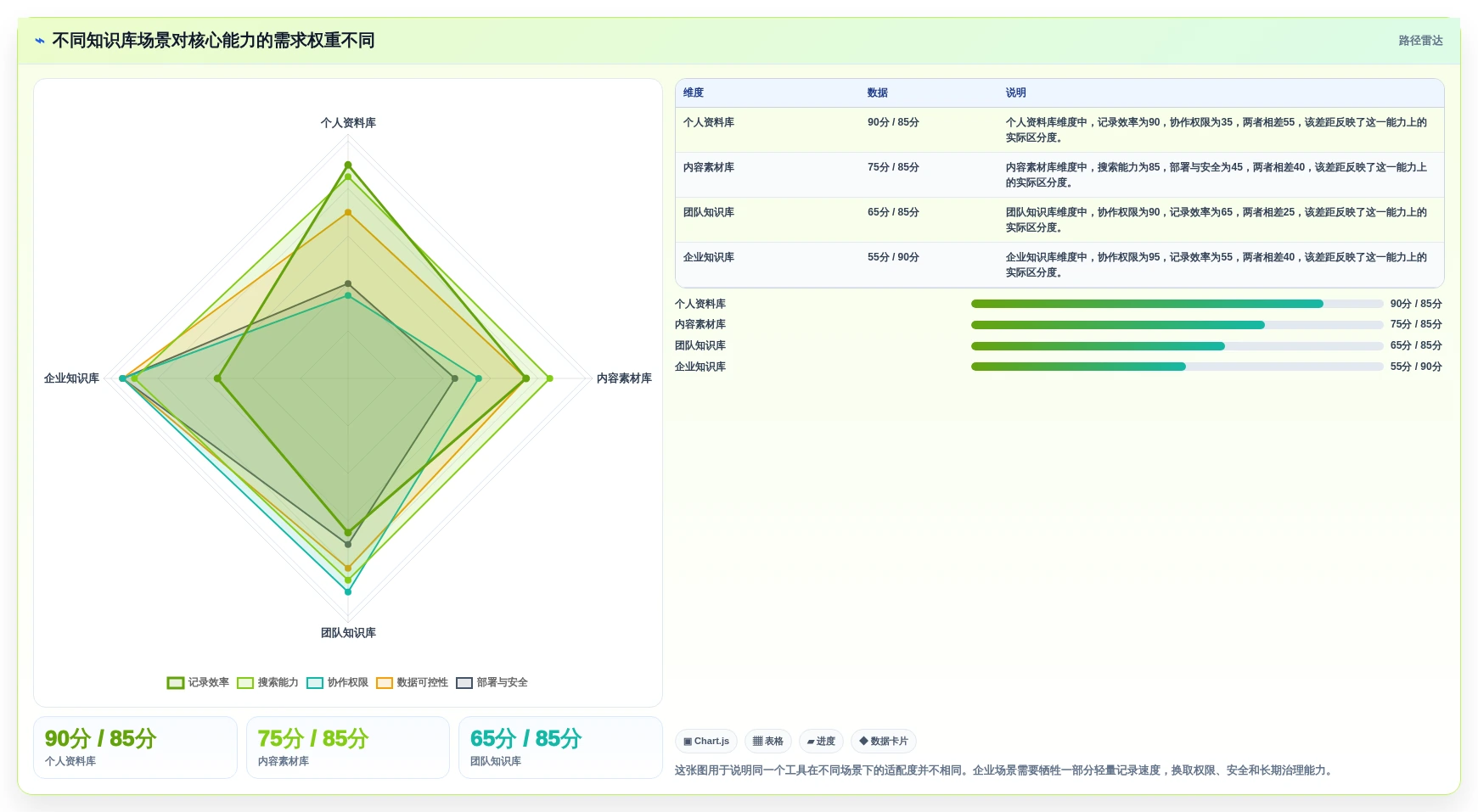The image size is (1478, 812).
Task: Click the 说明 column header
Action: click(x=1015, y=92)
